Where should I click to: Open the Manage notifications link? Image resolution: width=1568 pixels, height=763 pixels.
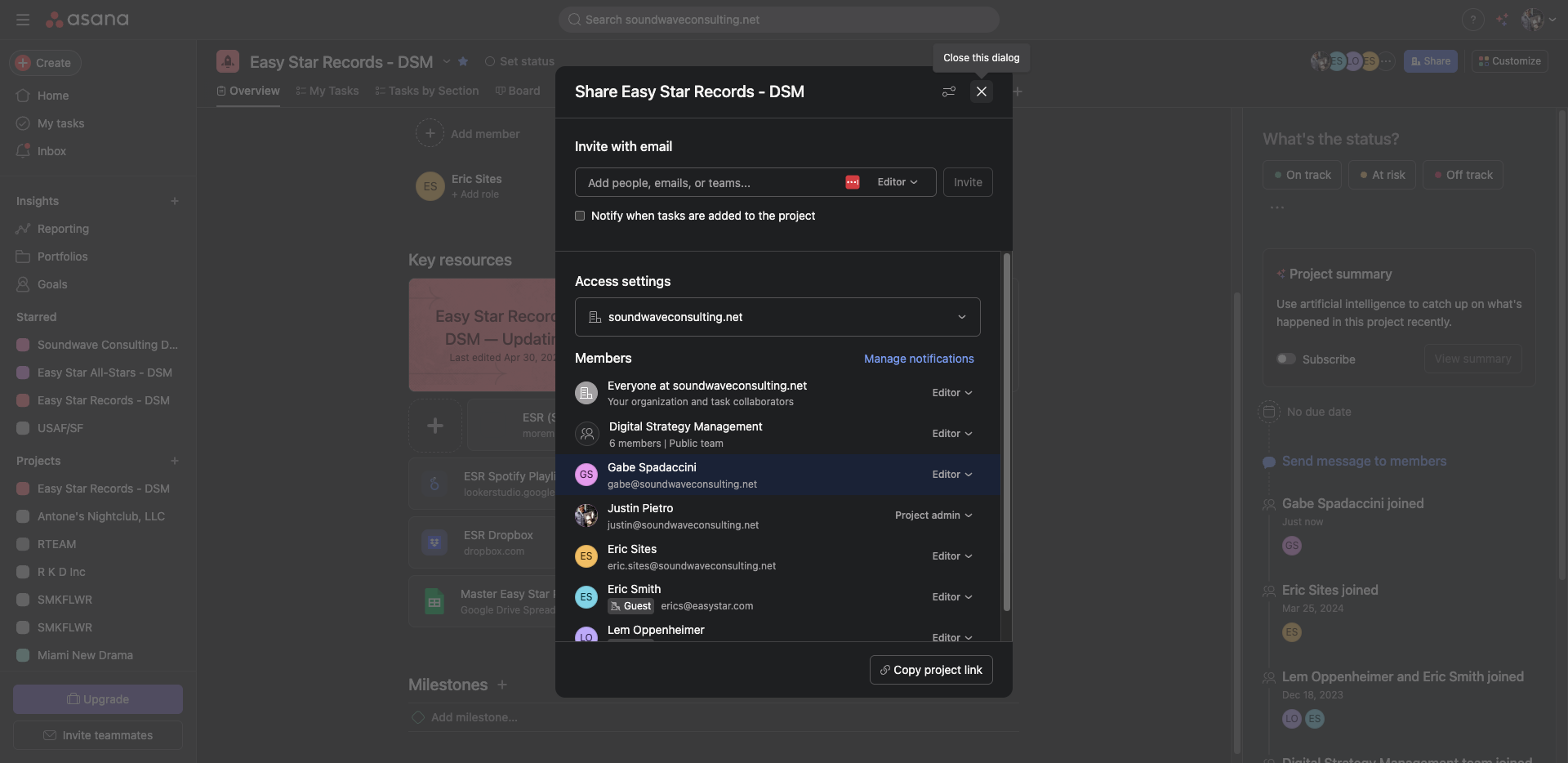coord(919,359)
